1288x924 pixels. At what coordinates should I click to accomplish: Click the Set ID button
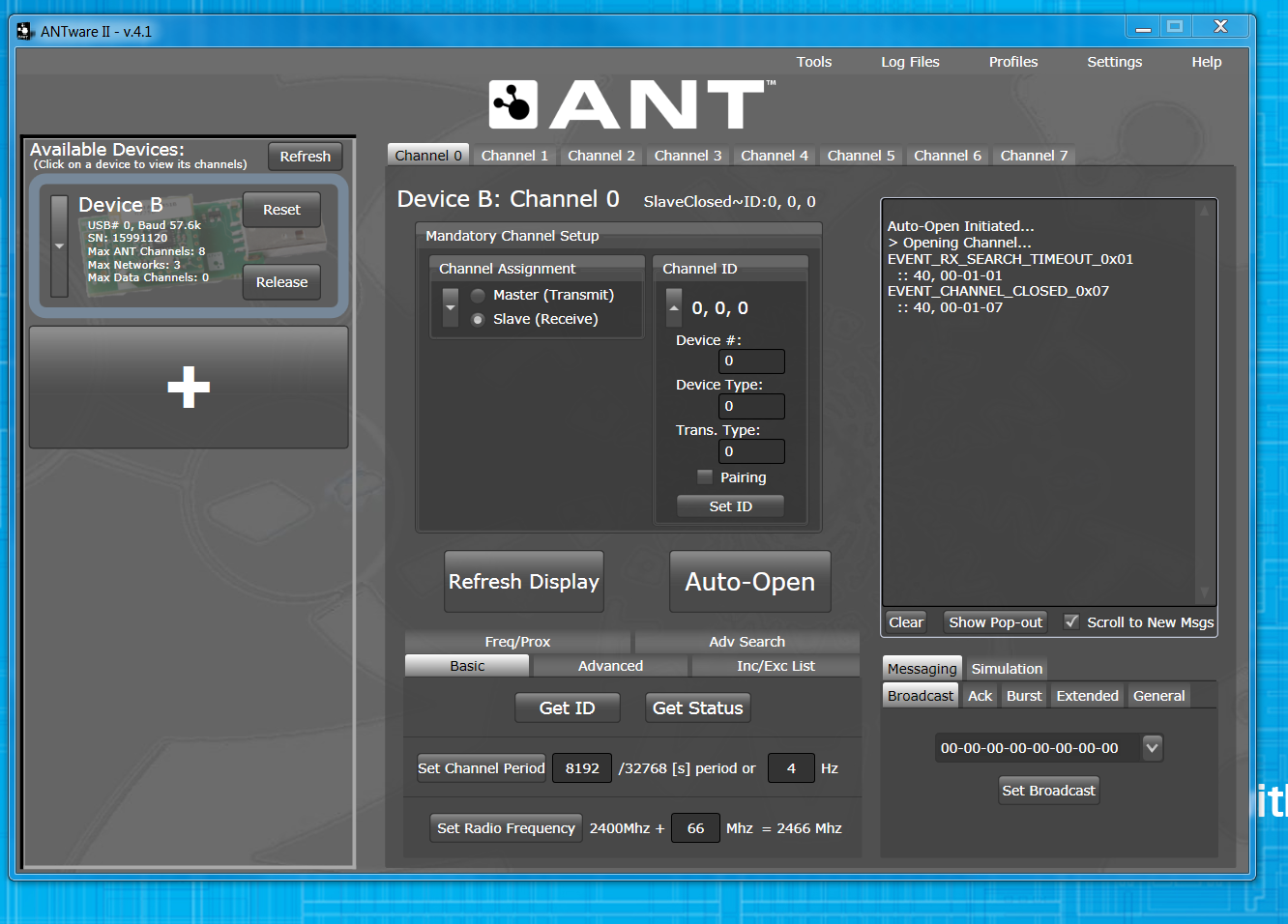point(730,506)
